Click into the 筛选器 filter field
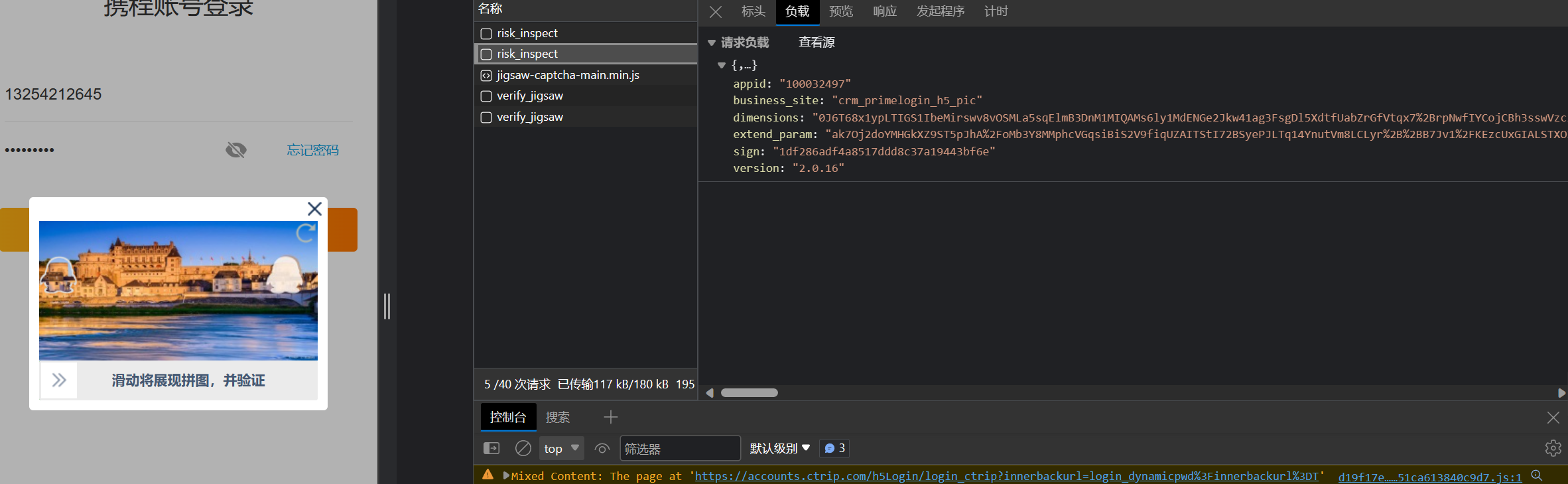This screenshot has height=484, width=1568. [x=680, y=448]
